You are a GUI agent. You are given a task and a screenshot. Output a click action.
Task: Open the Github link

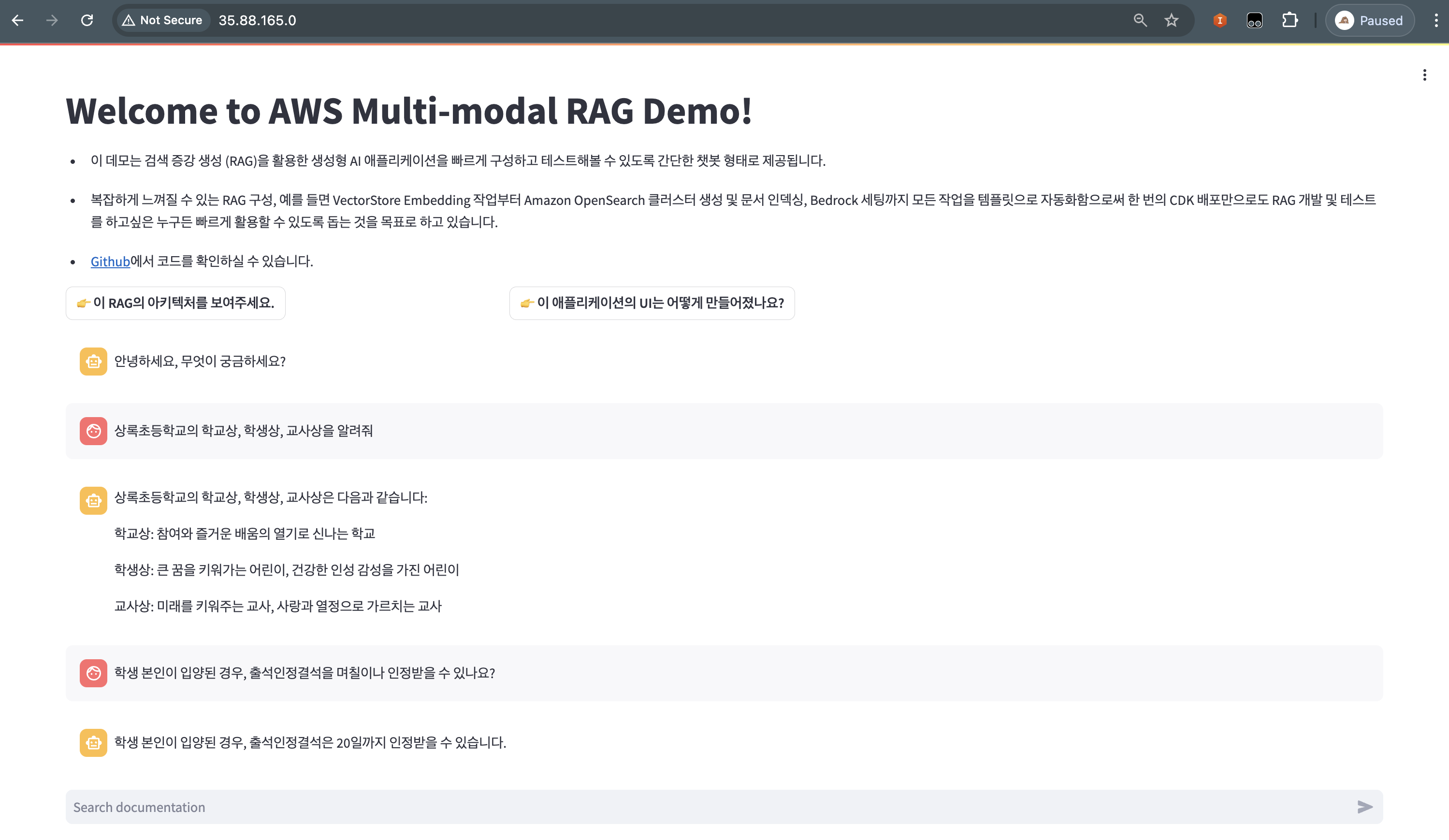[x=110, y=261]
